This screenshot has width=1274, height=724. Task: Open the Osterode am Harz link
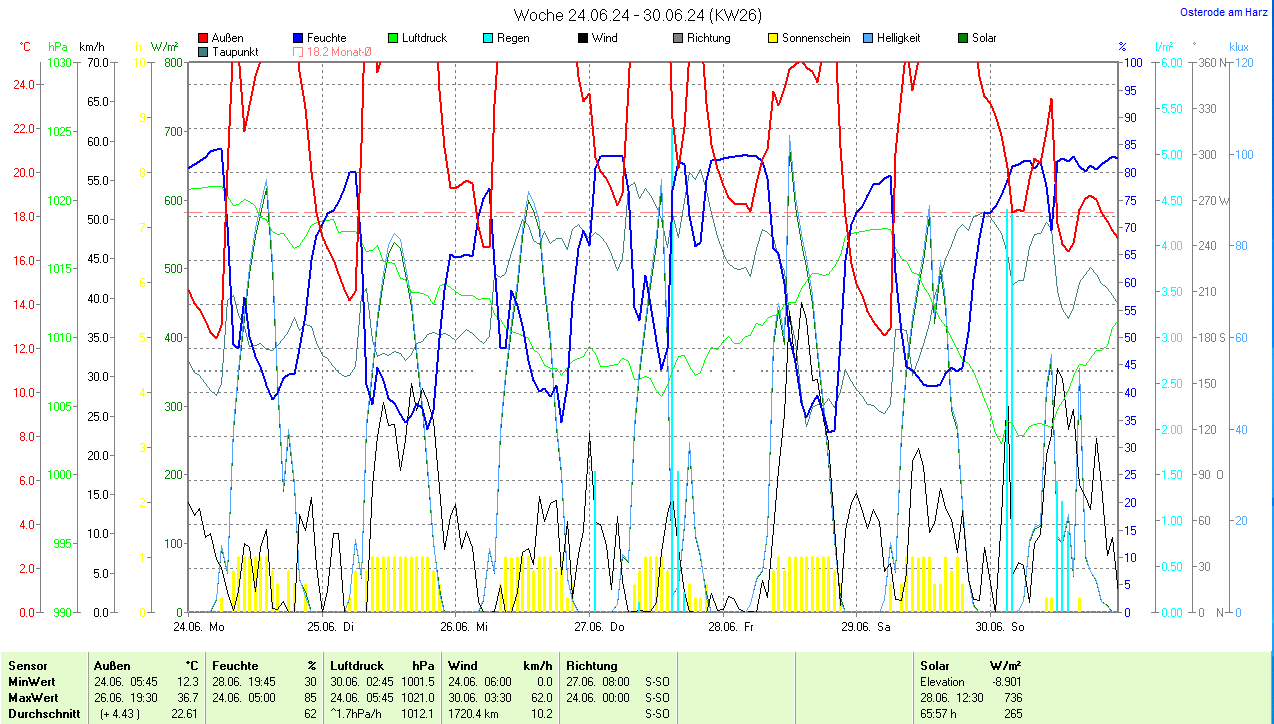(x=1224, y=12)
